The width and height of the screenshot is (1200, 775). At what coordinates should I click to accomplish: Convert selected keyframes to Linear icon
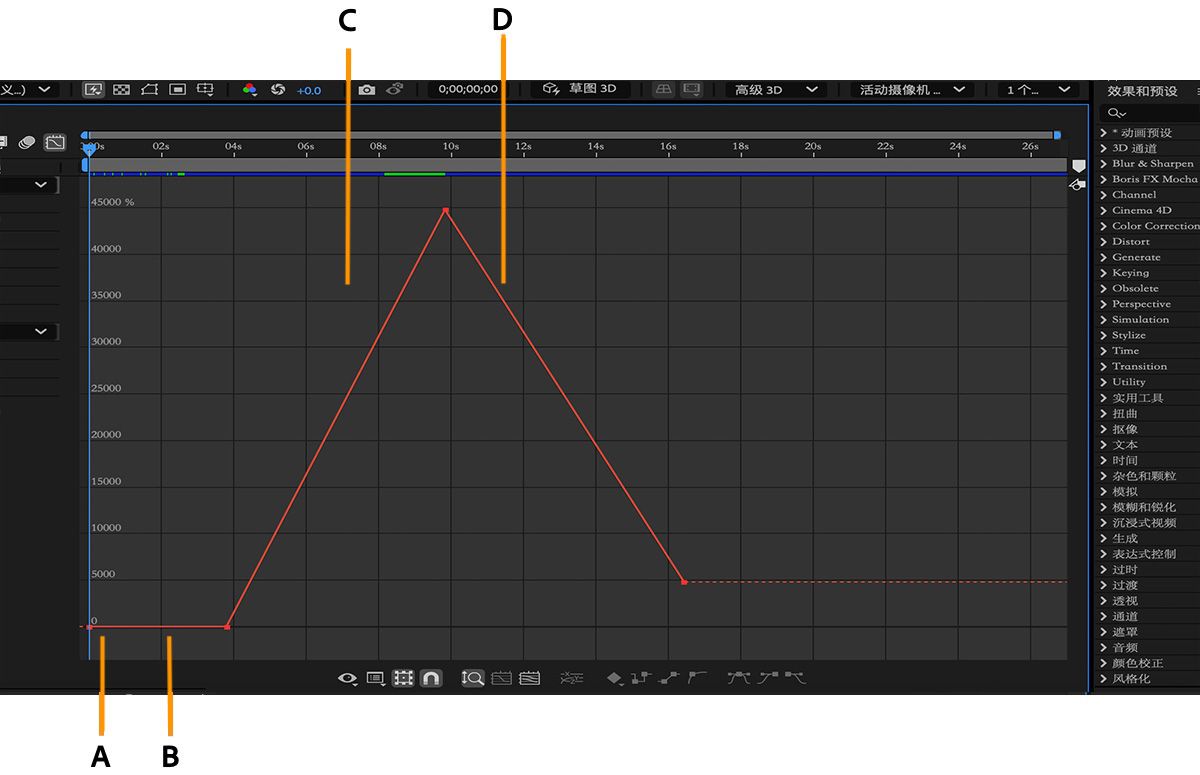click(x=669, y=678)
